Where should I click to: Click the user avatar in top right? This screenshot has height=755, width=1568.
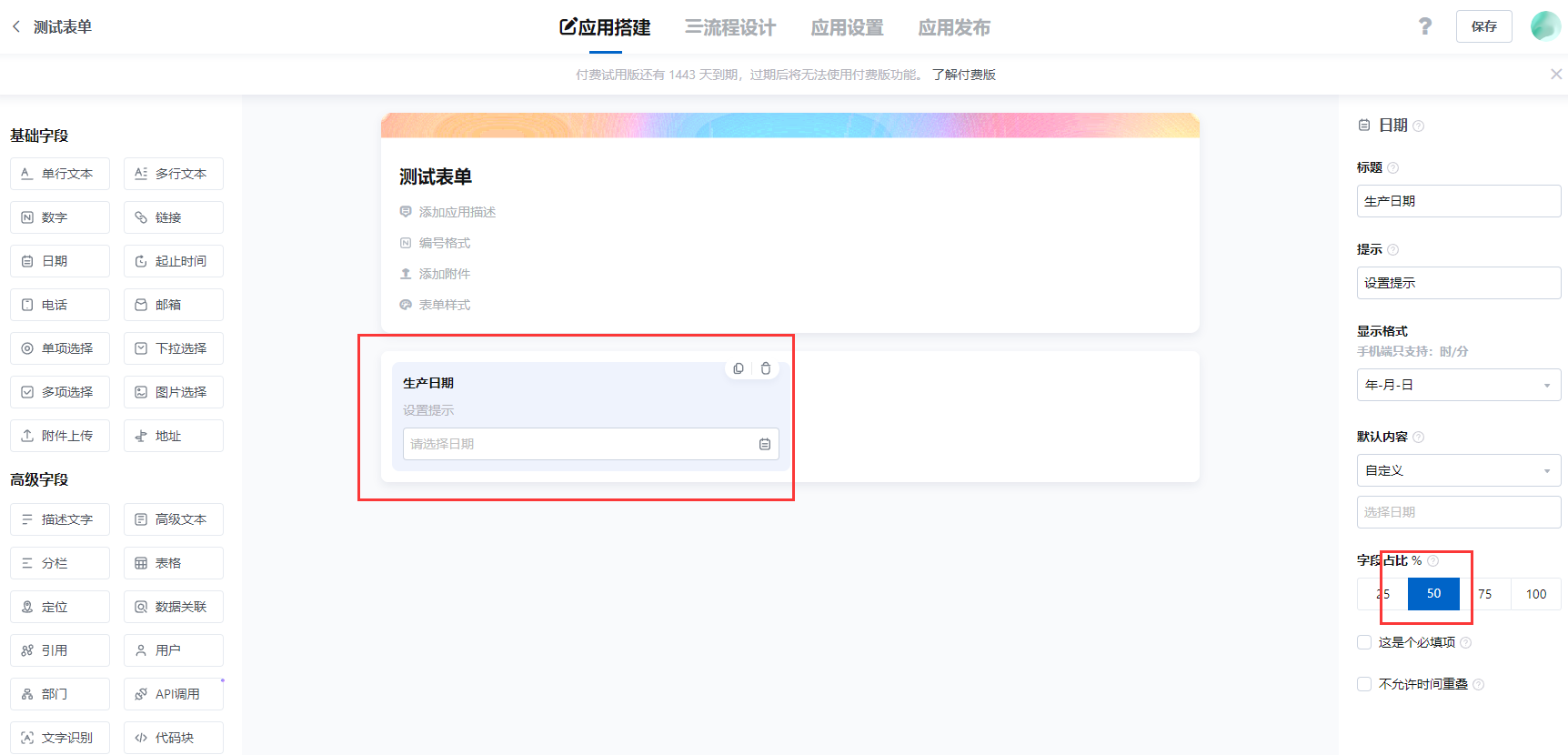(1545, 26)
